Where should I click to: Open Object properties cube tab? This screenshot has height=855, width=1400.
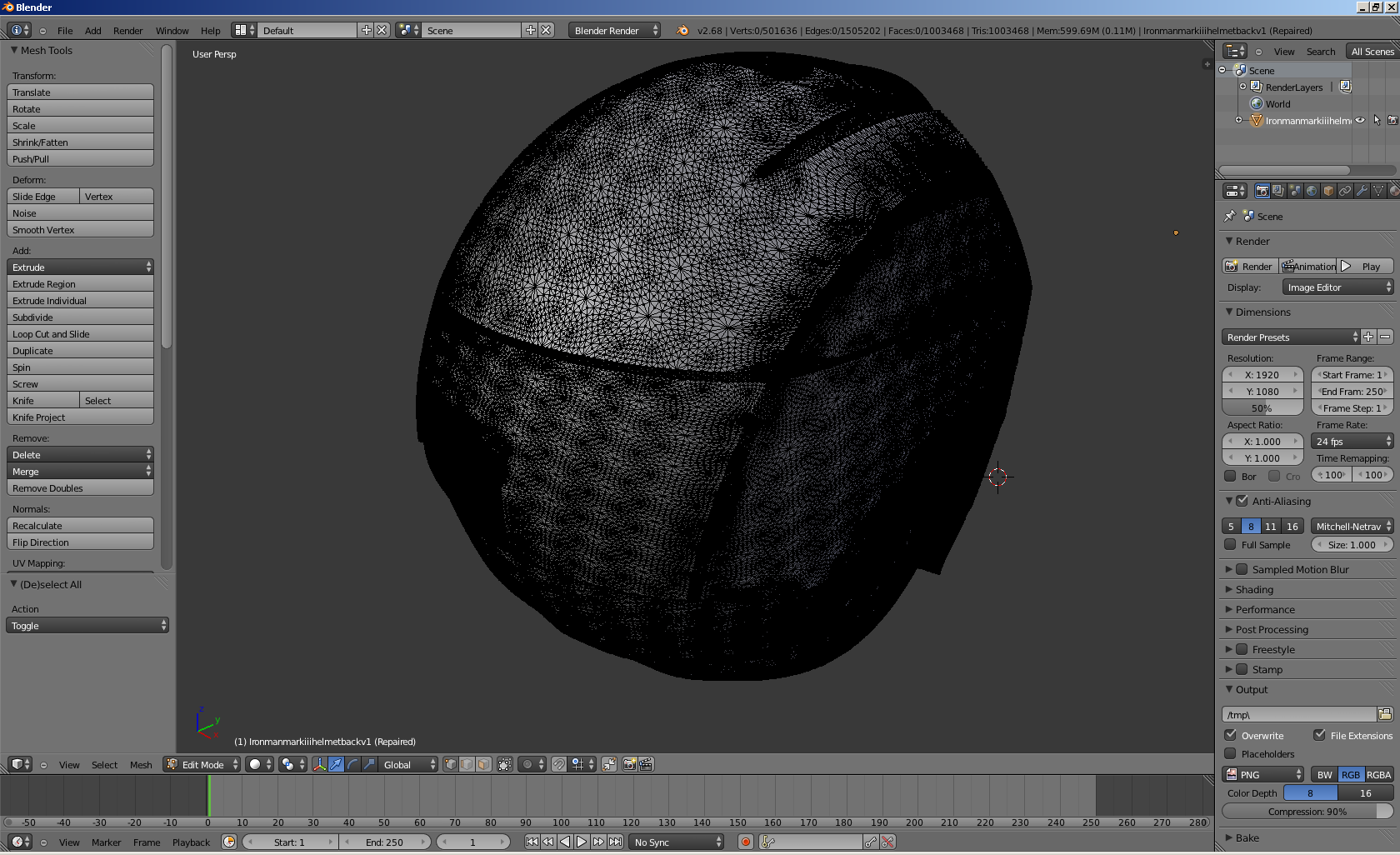tap(1328, 191)
